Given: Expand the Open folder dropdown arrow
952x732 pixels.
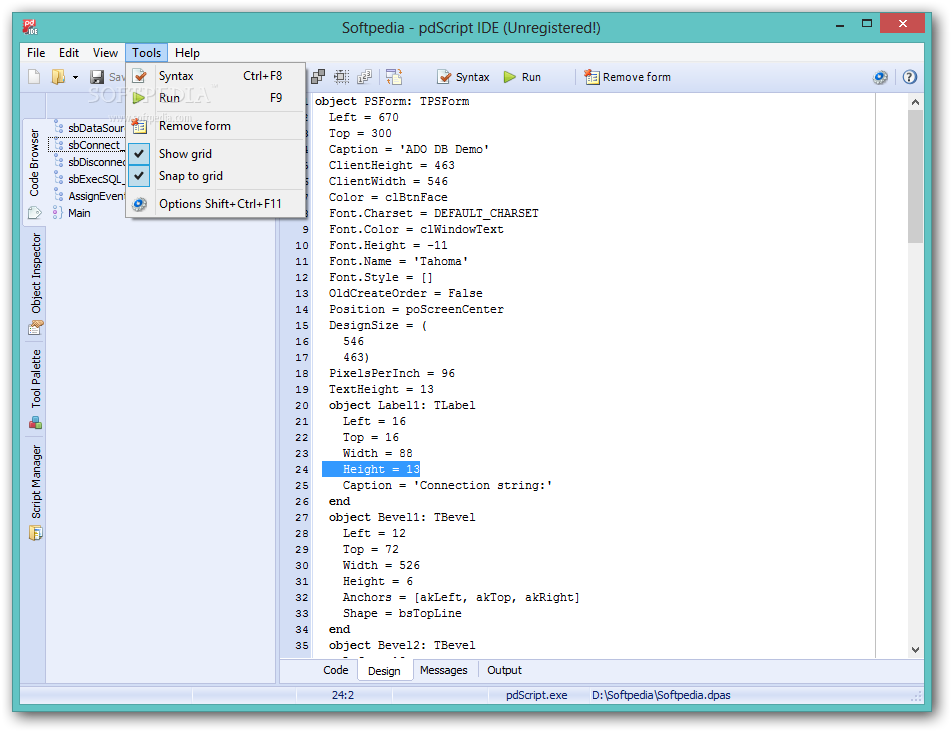Looking at the screenshot, I should pyautogui.click(x=75, y=77).
